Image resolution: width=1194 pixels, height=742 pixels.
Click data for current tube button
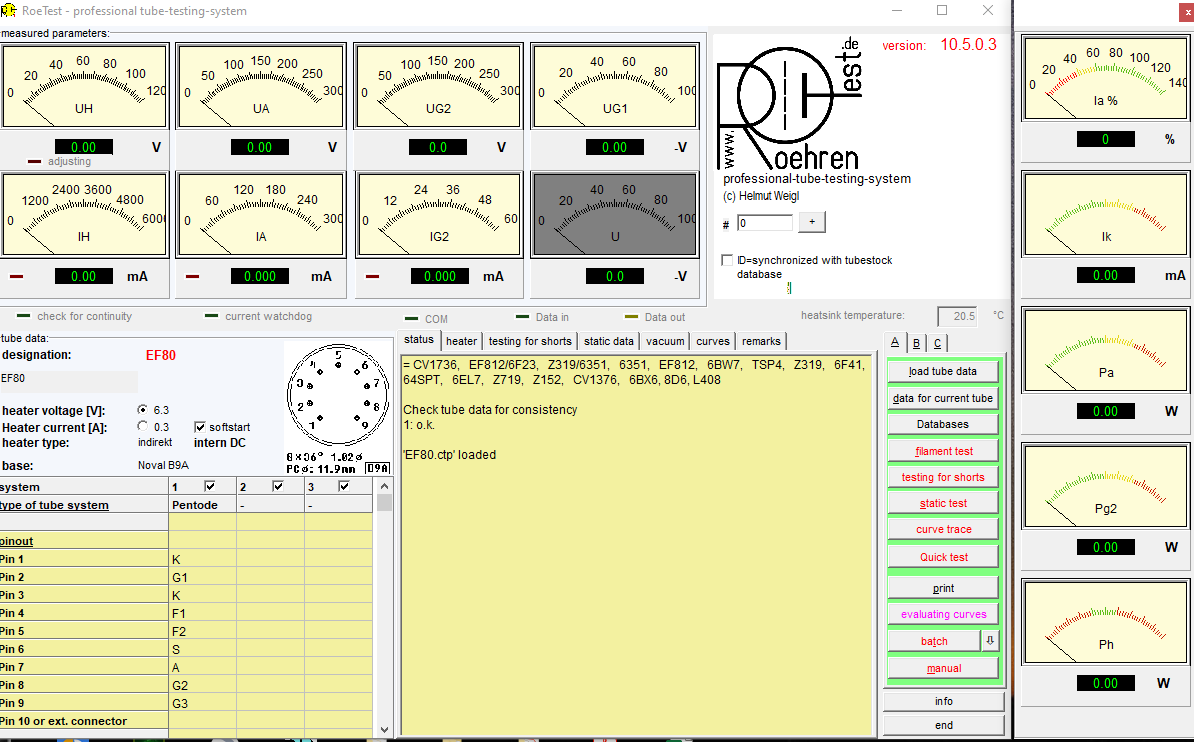point(943,398)
